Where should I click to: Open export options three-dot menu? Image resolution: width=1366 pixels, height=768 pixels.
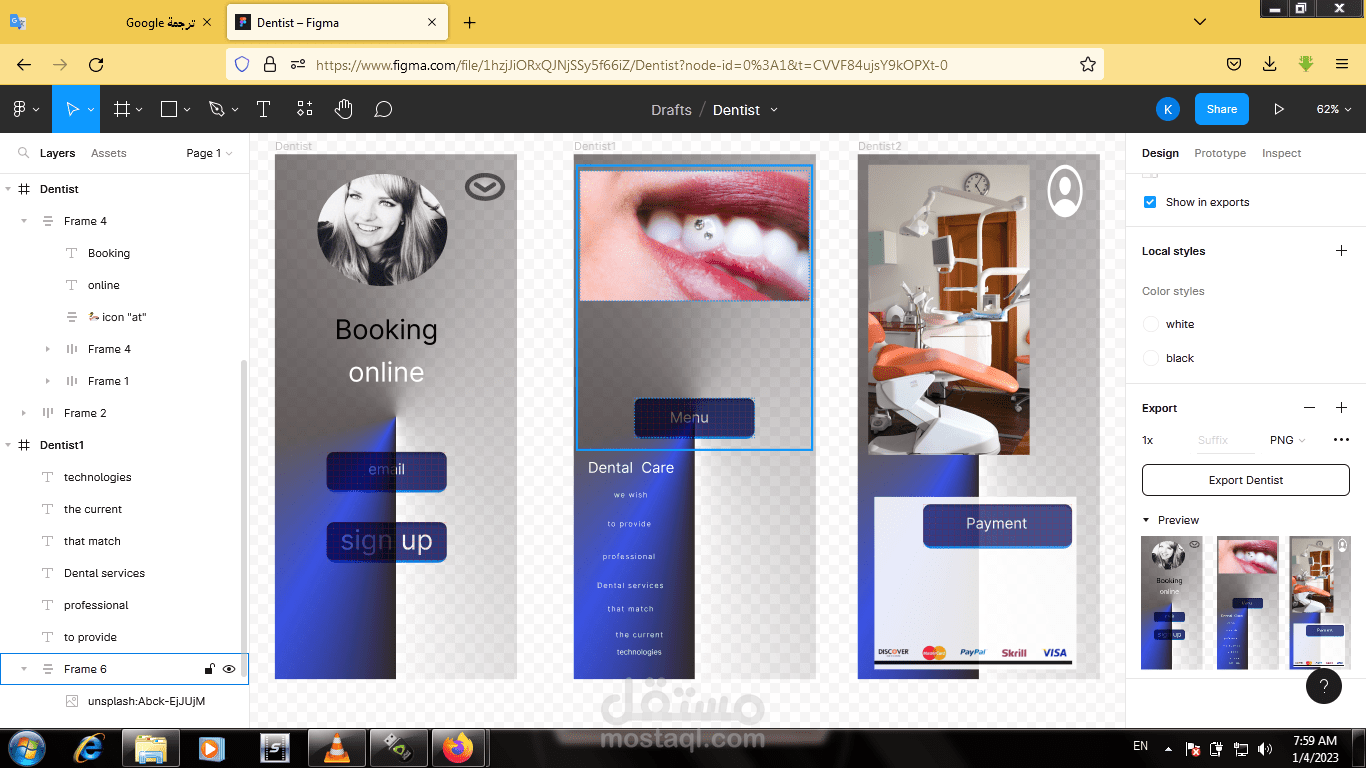(1342, 440)
